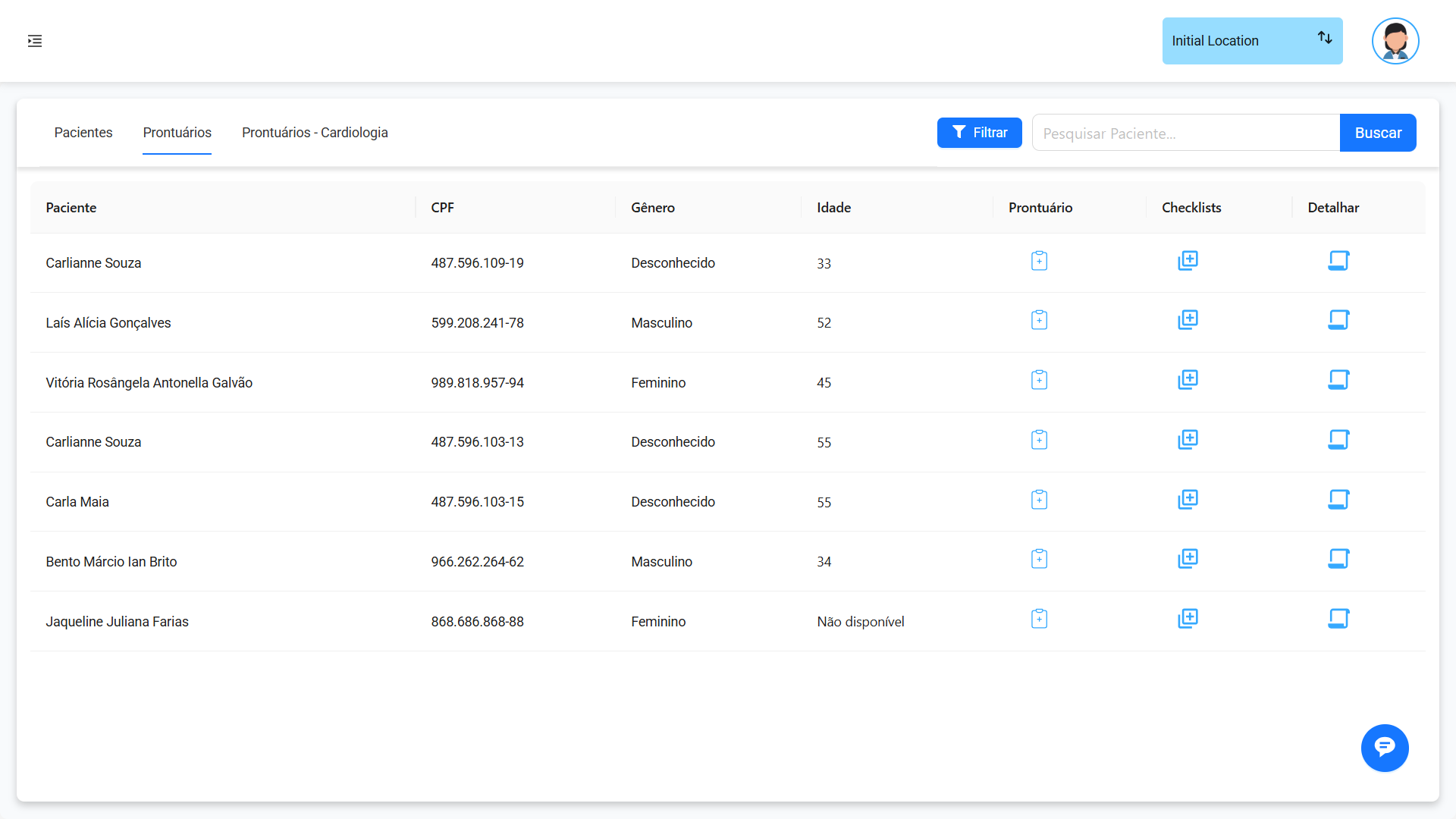This screenshot has width=1456, height=819.
Task: Open prontuário for Carlianne Souza, age 33
Action: pyautogui.click(x=1039, y=262)
